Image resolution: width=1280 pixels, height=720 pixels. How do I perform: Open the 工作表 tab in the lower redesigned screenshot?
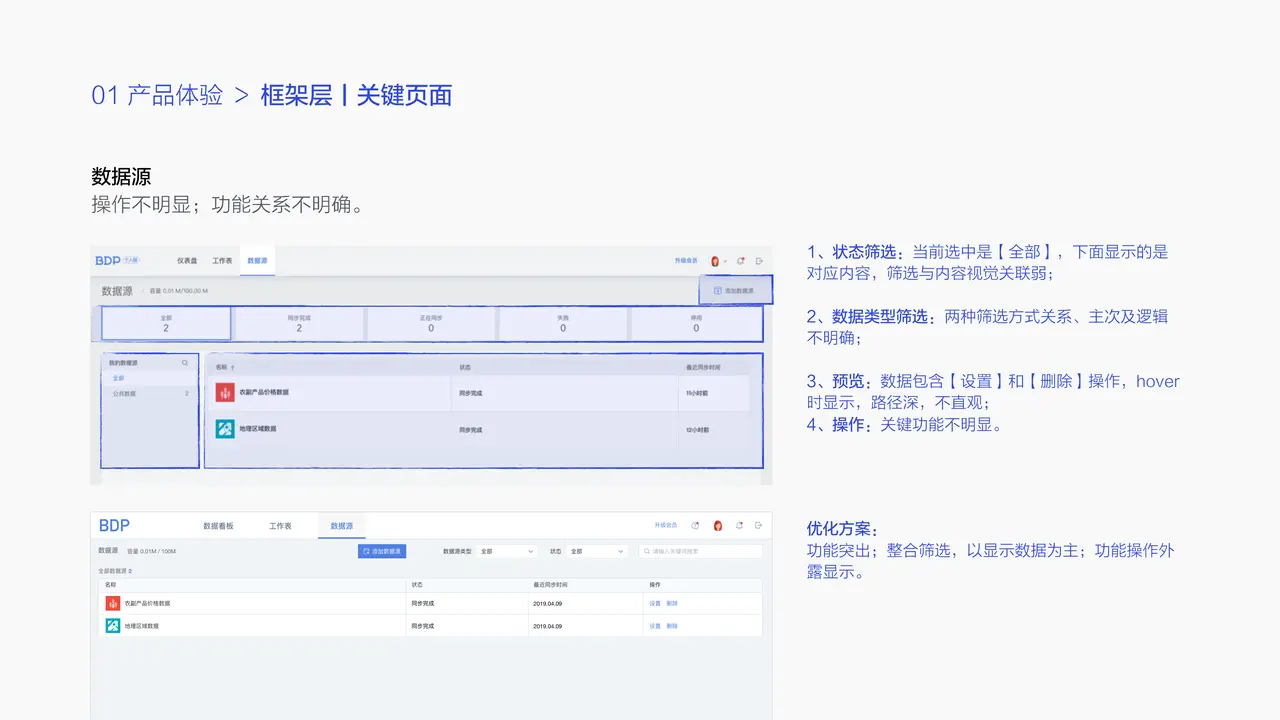[280, 525]
